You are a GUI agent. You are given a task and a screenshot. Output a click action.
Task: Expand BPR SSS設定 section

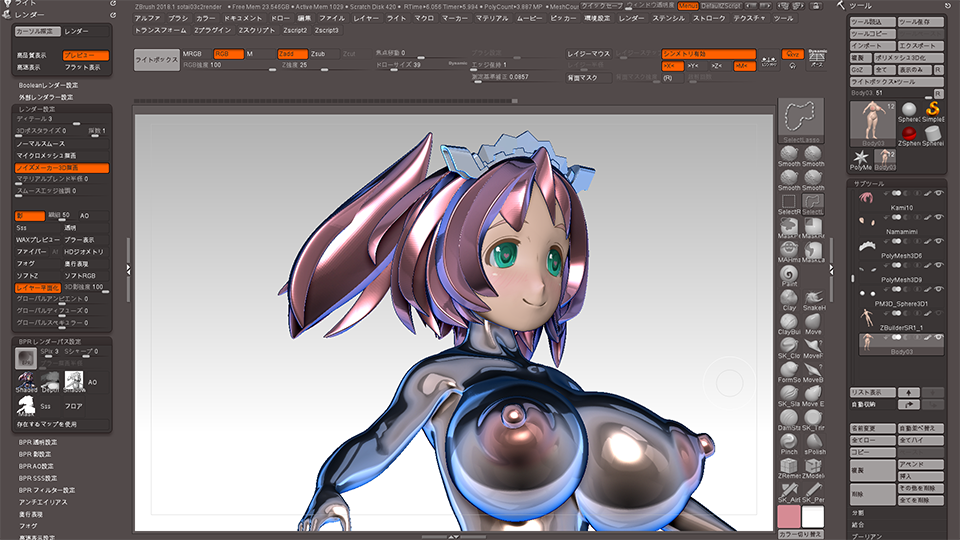tap(37, 478)
